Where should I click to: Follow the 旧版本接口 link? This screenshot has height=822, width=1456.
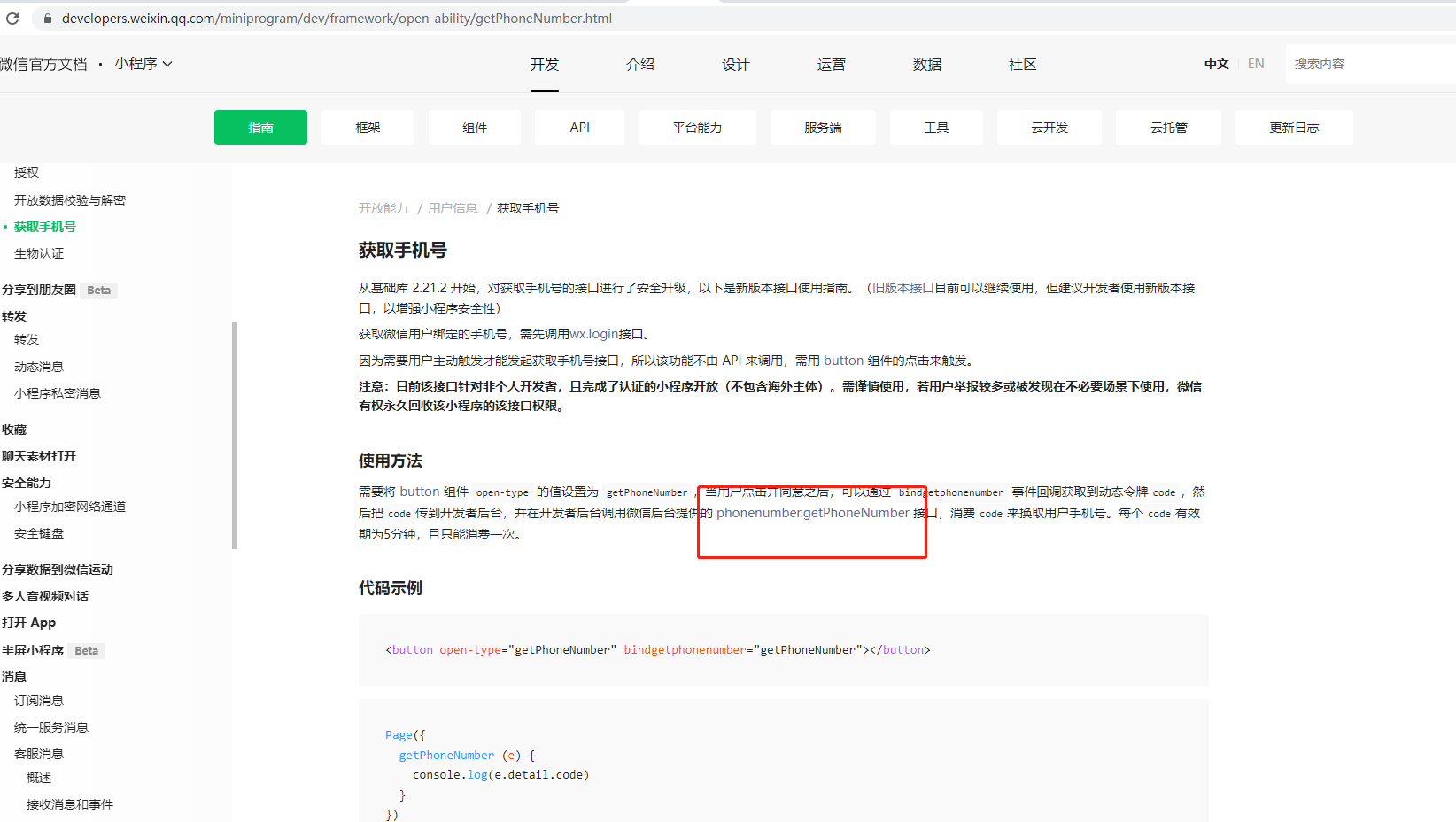tap(903, 288)
